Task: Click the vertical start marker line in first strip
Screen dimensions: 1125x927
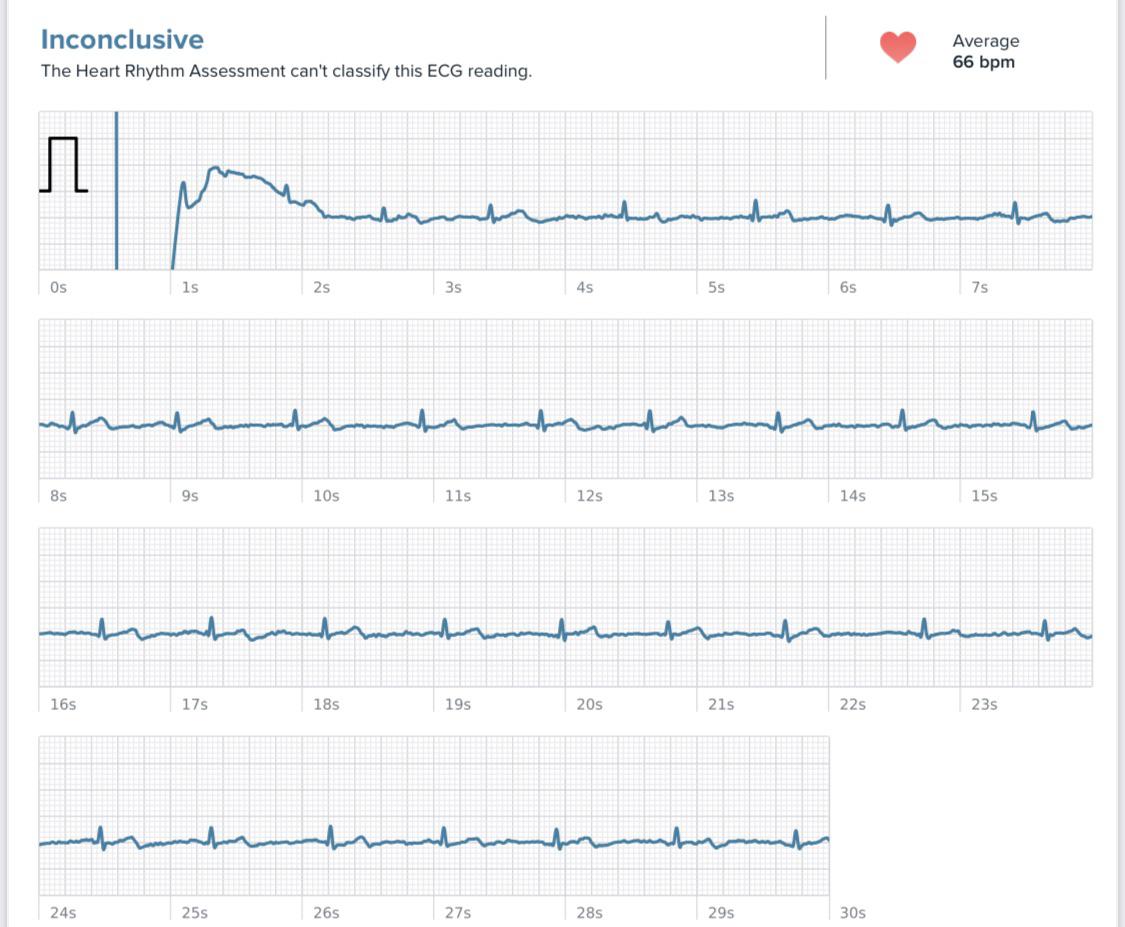Action: (116, 191)
